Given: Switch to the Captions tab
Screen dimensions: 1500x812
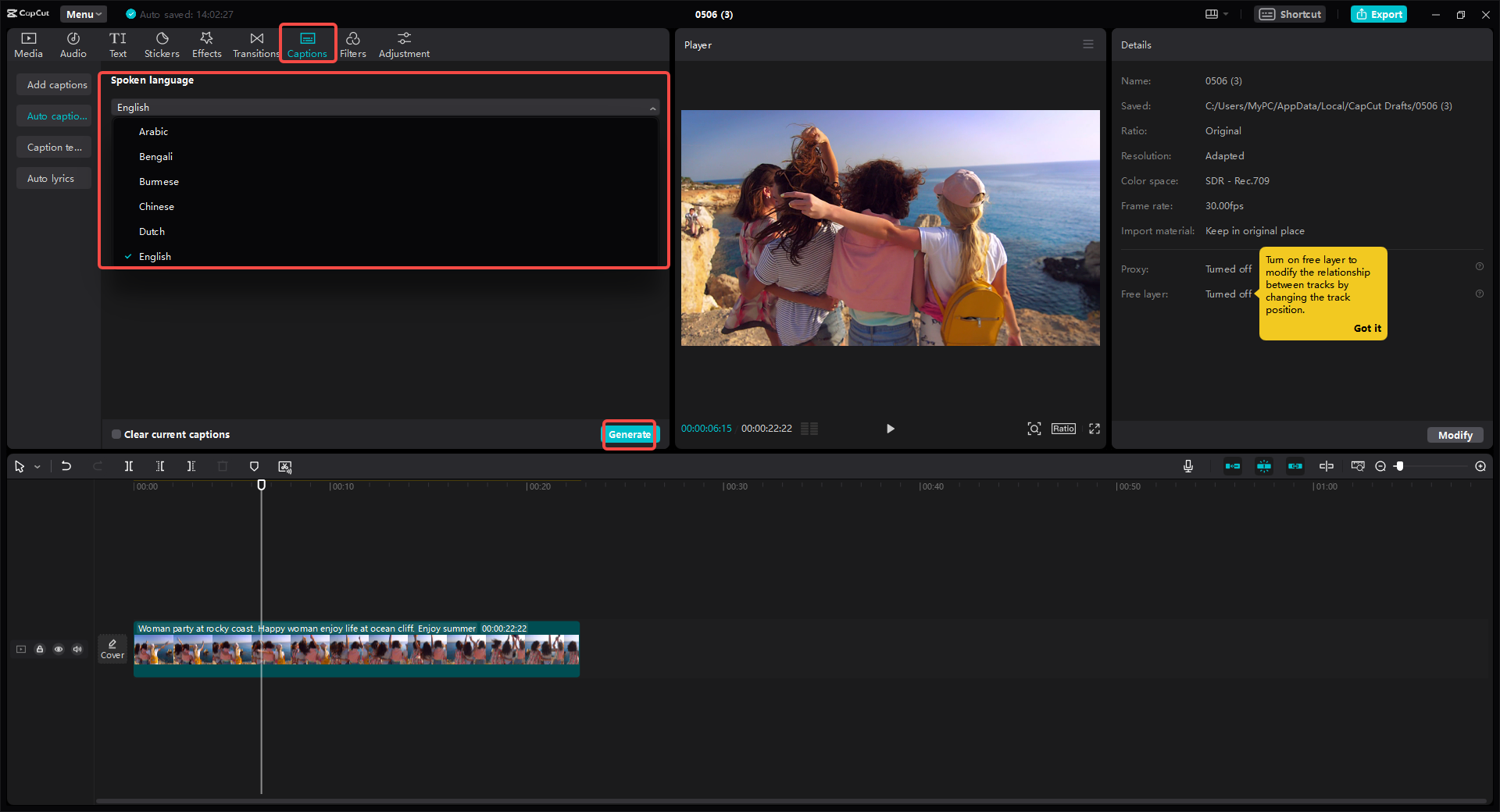Looking at the screenshot, I should (x=307, y=44).
